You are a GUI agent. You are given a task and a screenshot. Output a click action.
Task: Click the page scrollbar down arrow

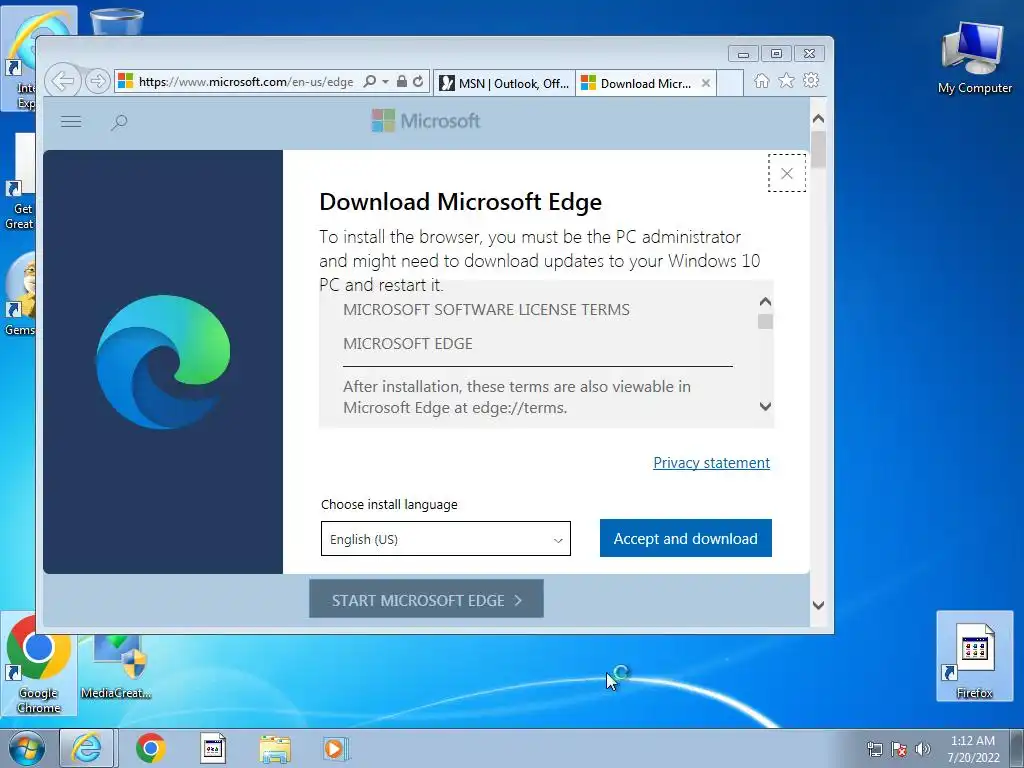(818, 605)
